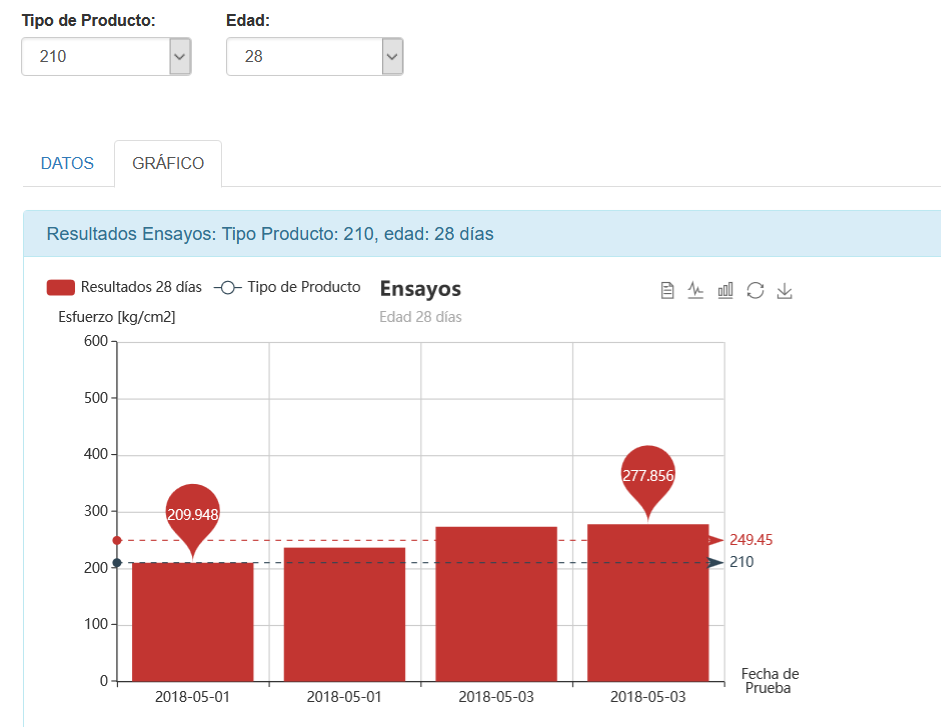Switch to the DATOS tab
Screen dimensions: 941x727
[67, 163]
